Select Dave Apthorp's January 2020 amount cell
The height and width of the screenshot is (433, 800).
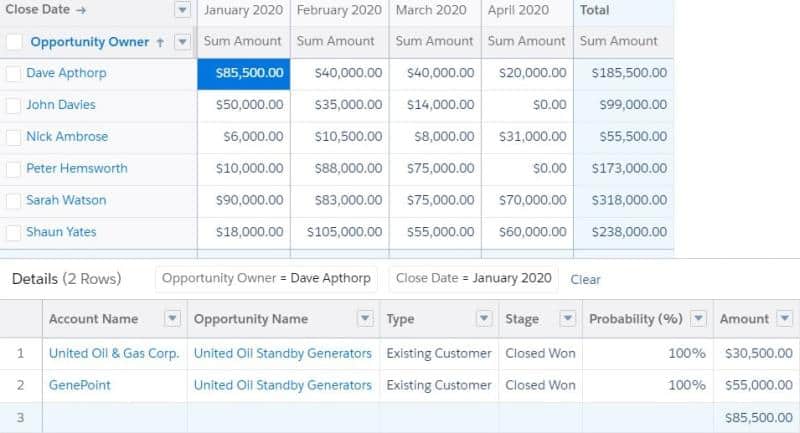click(244, 74)
